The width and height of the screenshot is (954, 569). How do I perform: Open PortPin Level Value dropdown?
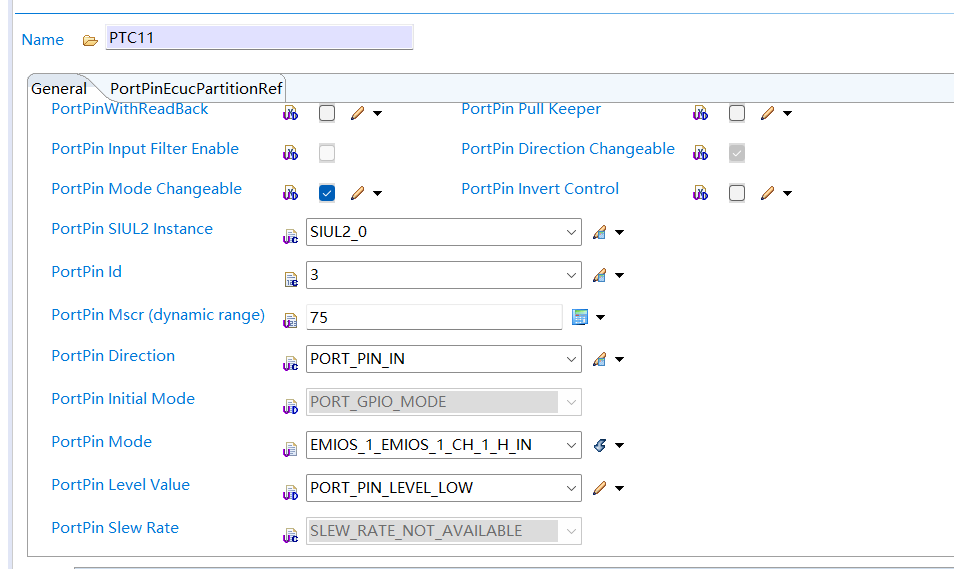tap(572, 488)
